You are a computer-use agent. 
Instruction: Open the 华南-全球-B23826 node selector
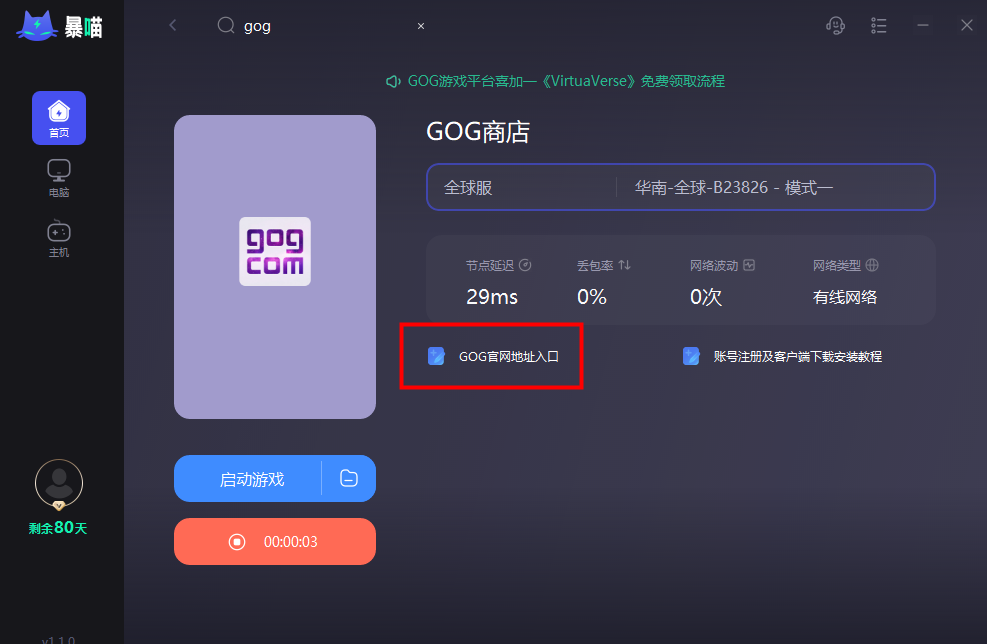tap(775, 188)
